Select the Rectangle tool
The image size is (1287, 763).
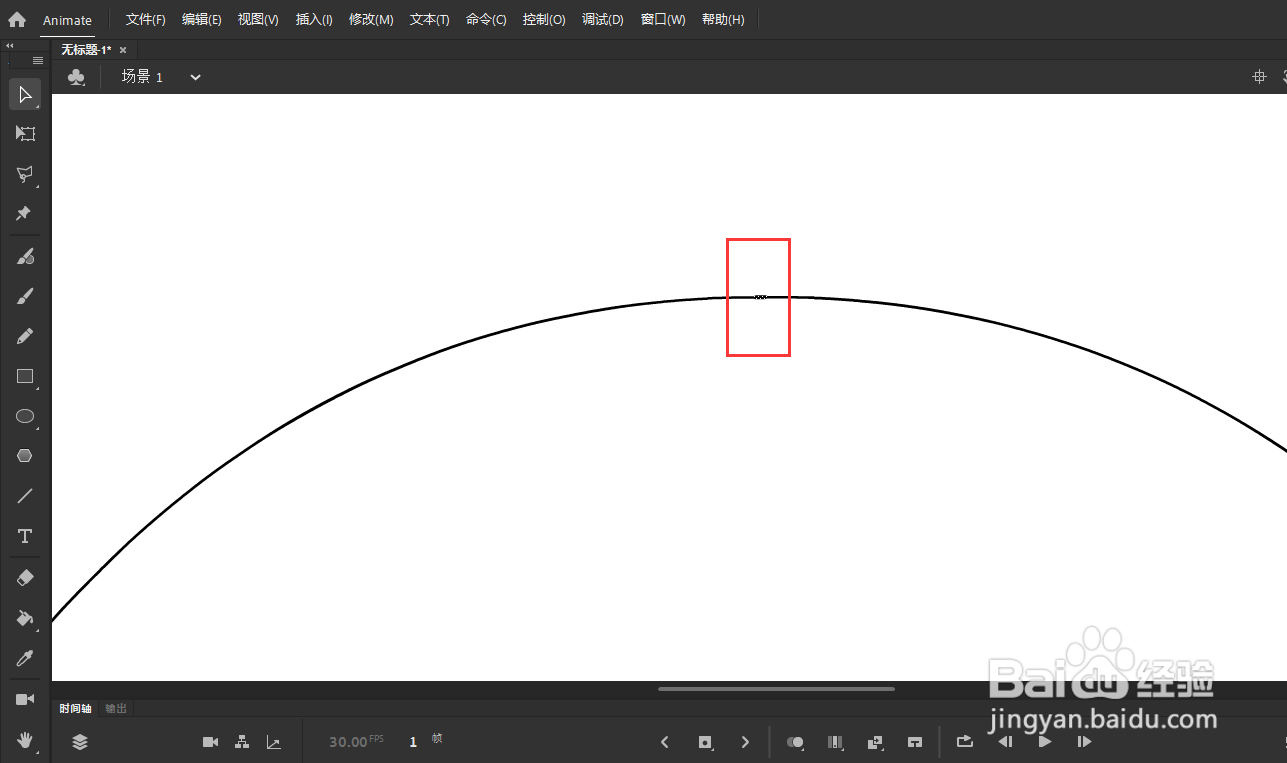click(x=25, y=377)
